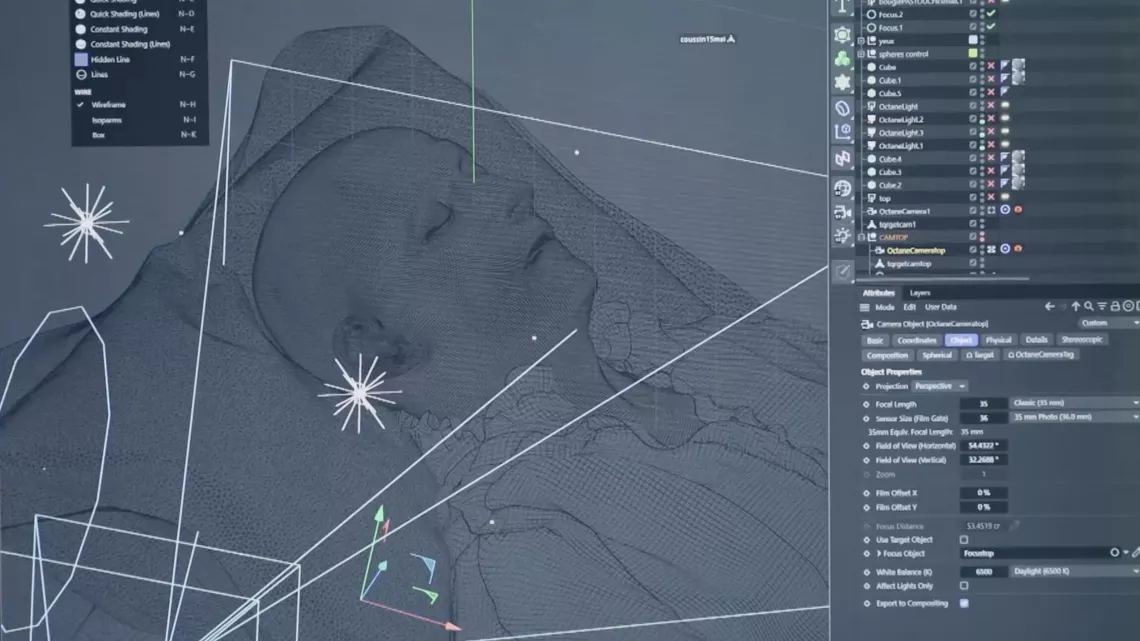The height and width of the screenshot is (641, 1140).
Task: Click the filter icon in Attributes manager
Action: pyautogui.click(x=1101, y=307)
